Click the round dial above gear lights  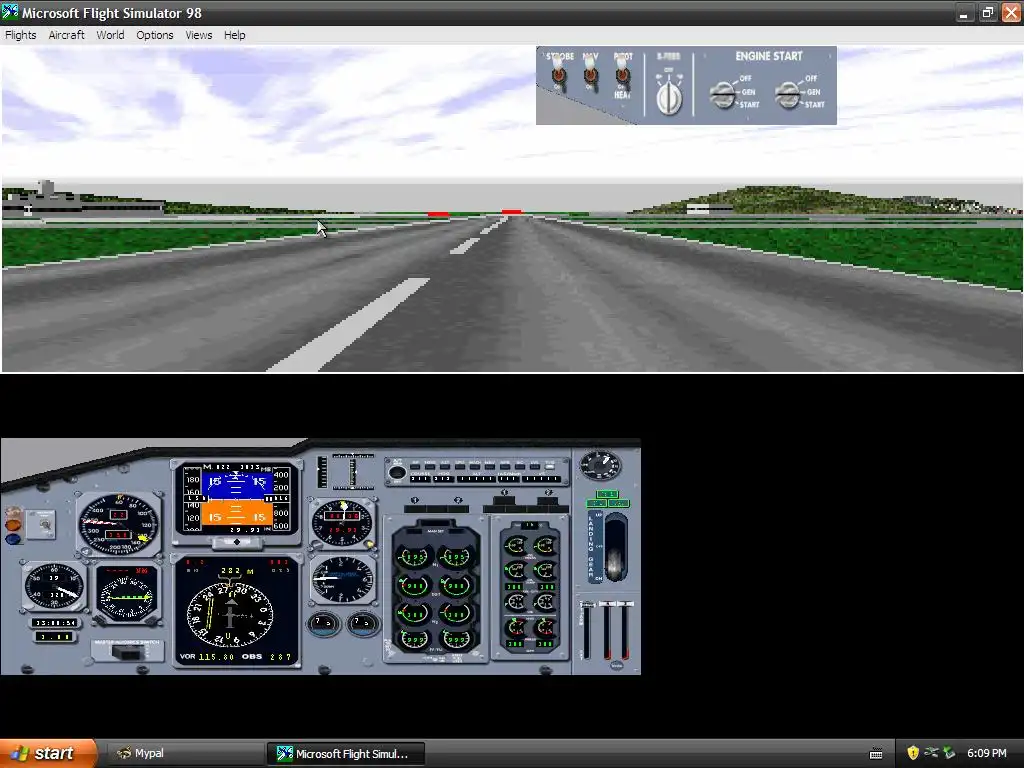[600, 465]
